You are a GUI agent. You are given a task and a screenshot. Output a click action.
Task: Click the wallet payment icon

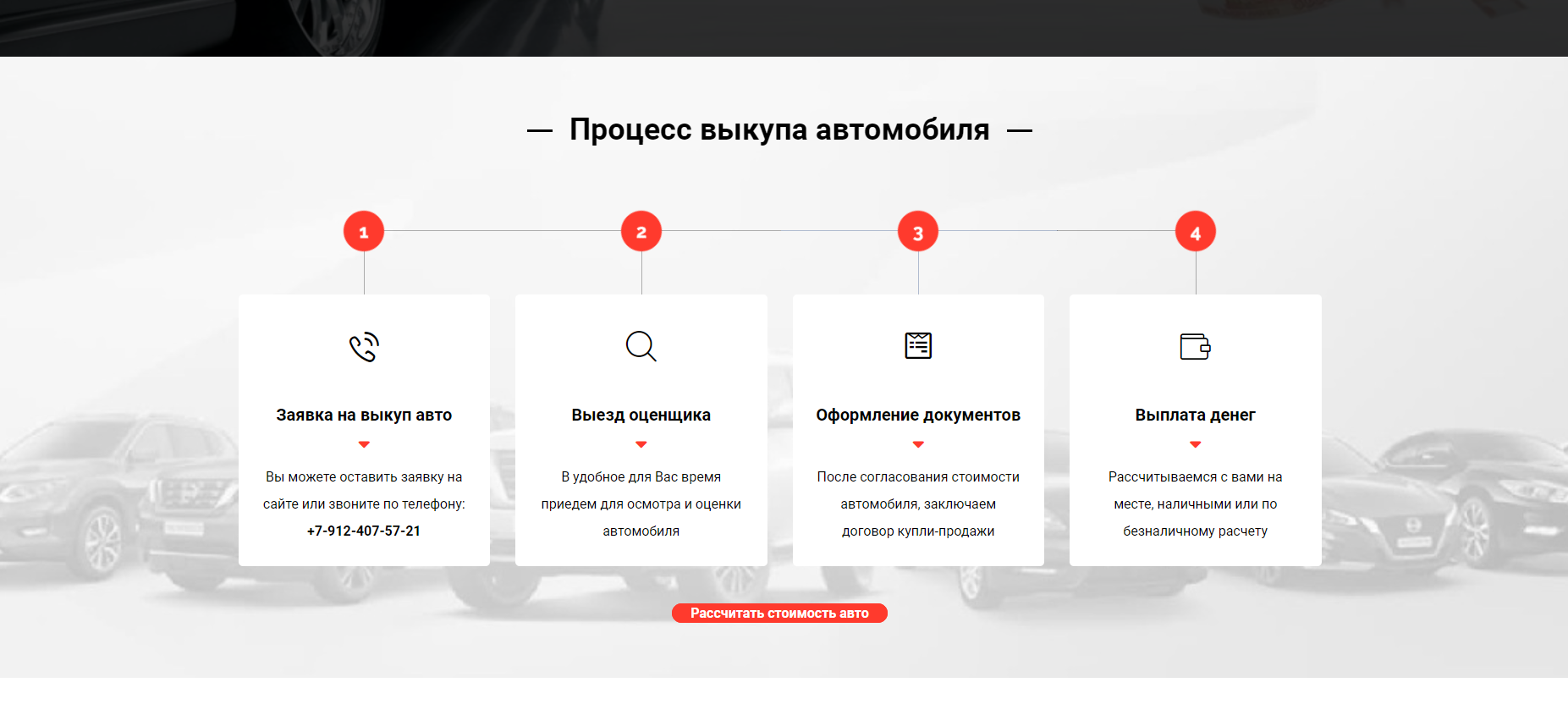(x=1195, y=346)
